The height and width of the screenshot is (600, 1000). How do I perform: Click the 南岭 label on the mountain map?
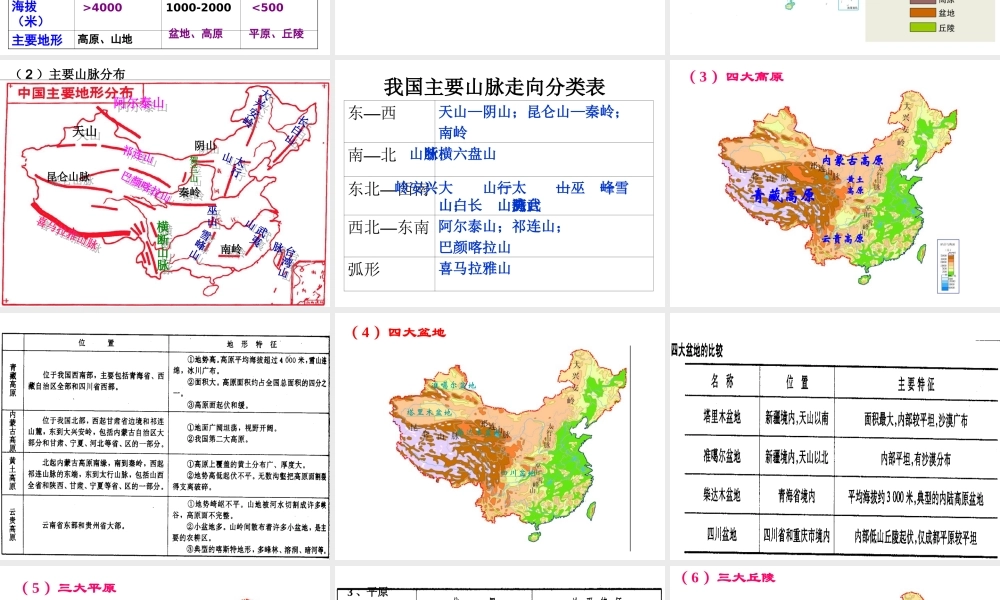click(x=231, y=249)
